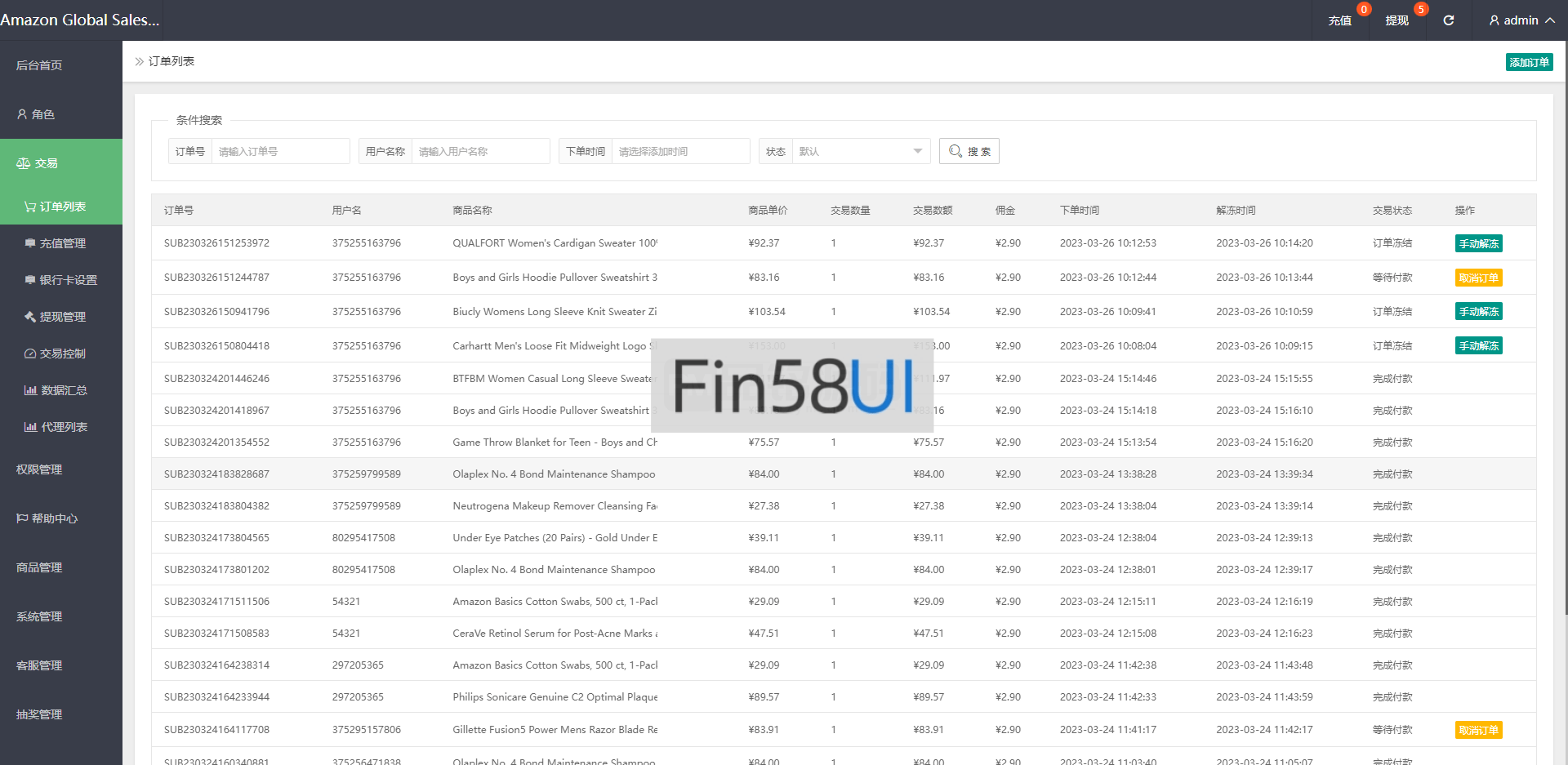1568x765 pixels.
Task: Click the magnifier 搜索 button
Action: (x=969, y=151)
